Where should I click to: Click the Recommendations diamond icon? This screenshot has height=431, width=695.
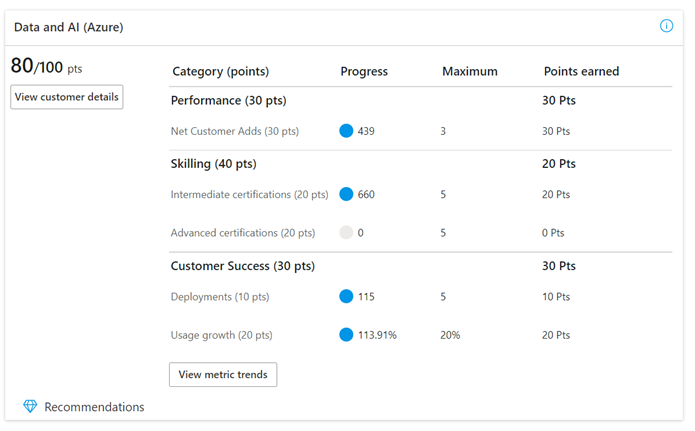(30, 406)
